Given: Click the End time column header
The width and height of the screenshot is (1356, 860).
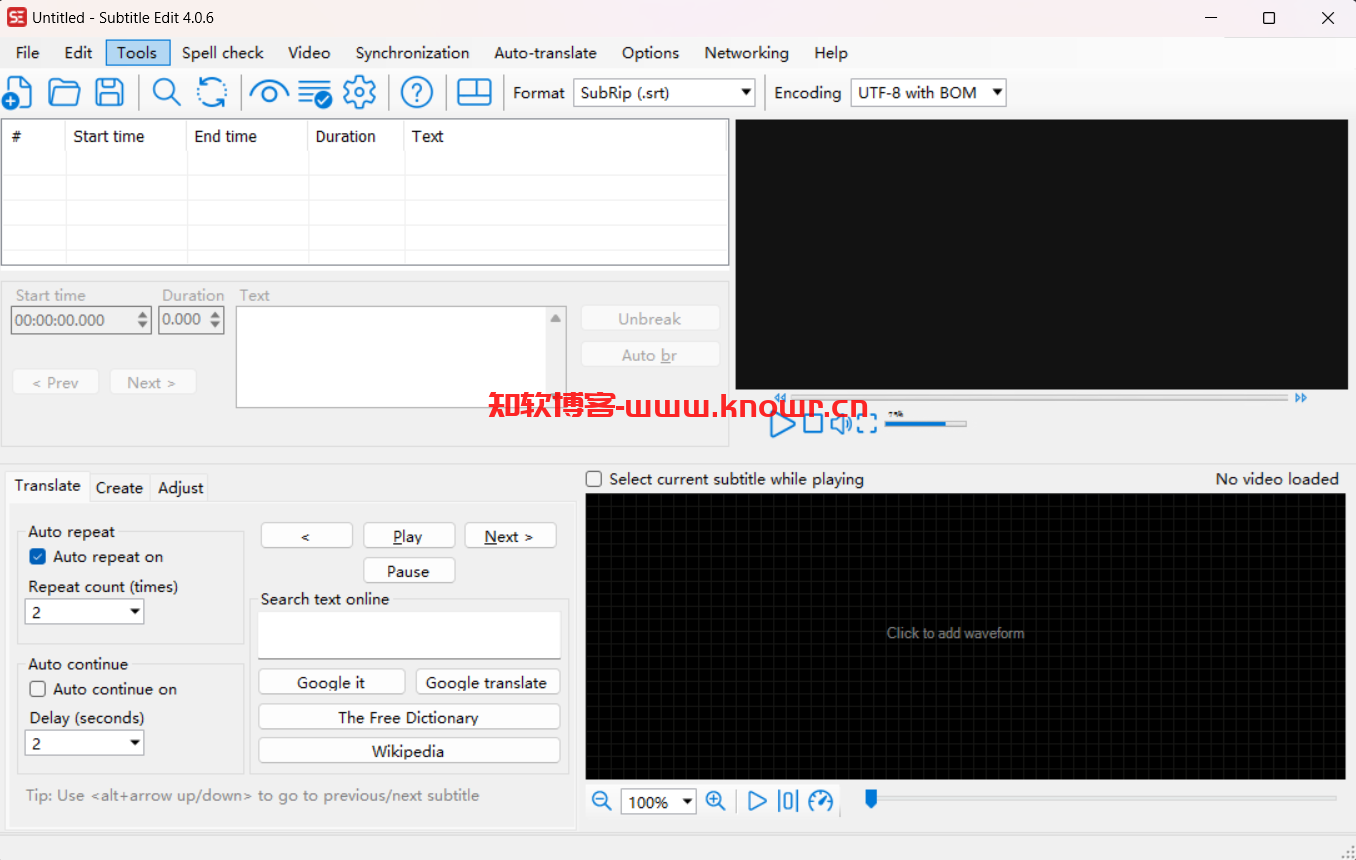Looking at the screenshot, I should [x=247, y=137].
